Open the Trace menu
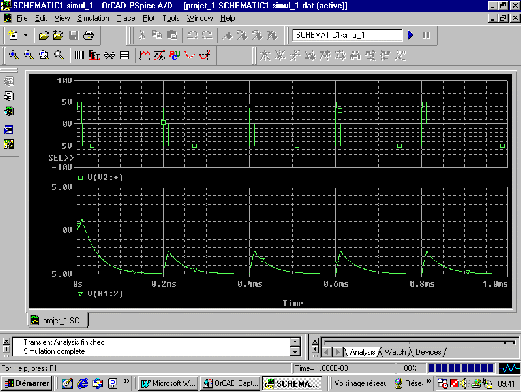The image size is (521, 392). pyautogui.click(x=126, y=18)
